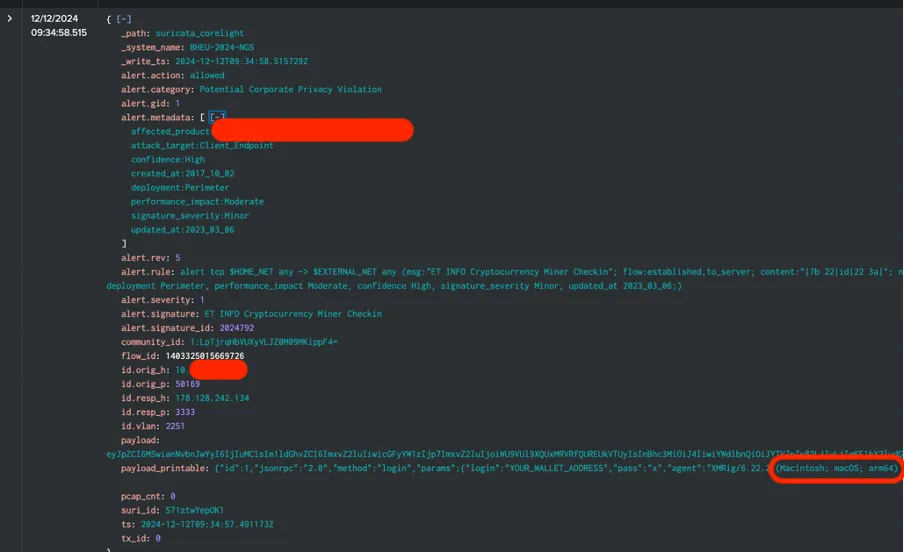The width and height of the screenshot is (904, 552).
Task: Select the attack_target:Client_Endpoint metadata entry
Action: 201,145
